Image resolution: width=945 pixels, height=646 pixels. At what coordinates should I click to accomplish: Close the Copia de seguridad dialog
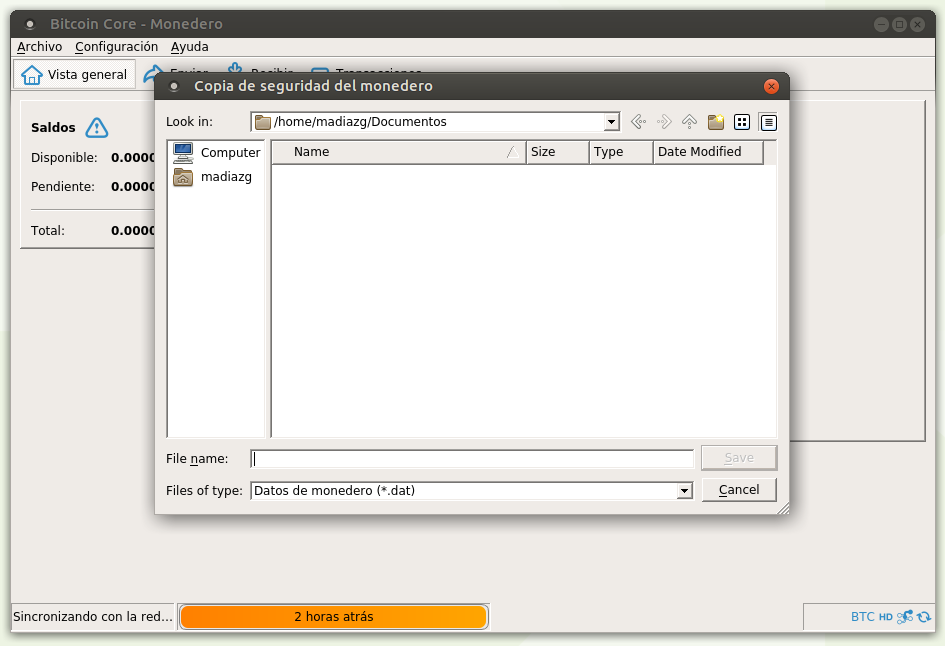pyautogui.click(x=771, y=86)
